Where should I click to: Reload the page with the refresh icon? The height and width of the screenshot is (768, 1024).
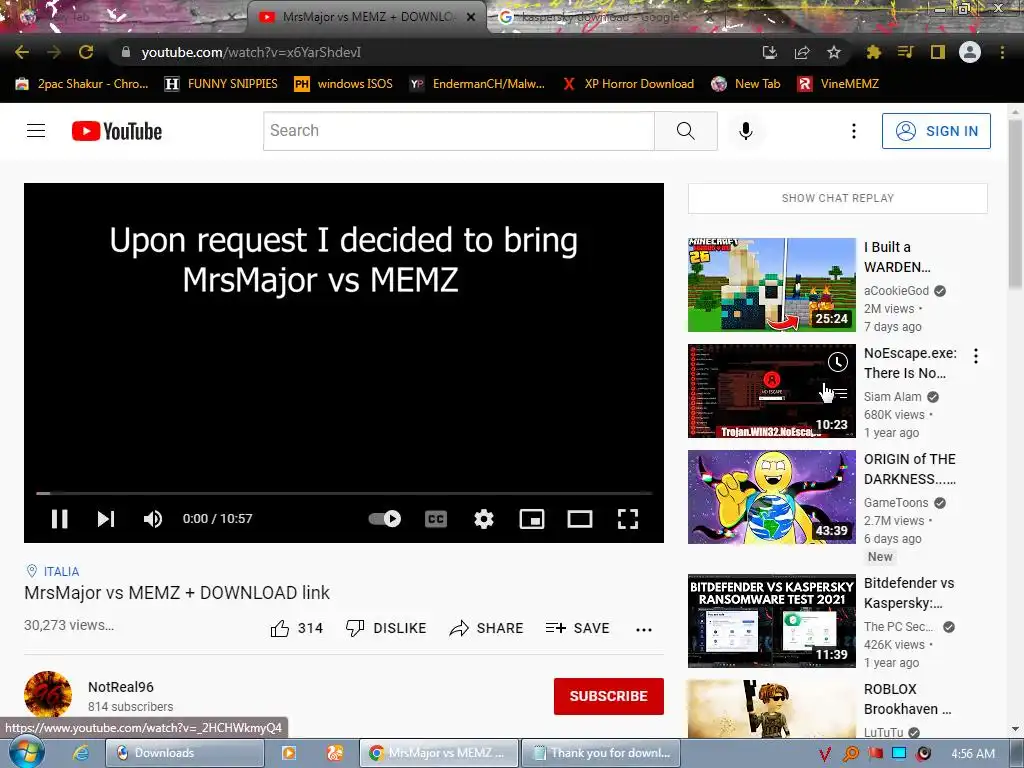pyautogui.click(x=86, y=52)
